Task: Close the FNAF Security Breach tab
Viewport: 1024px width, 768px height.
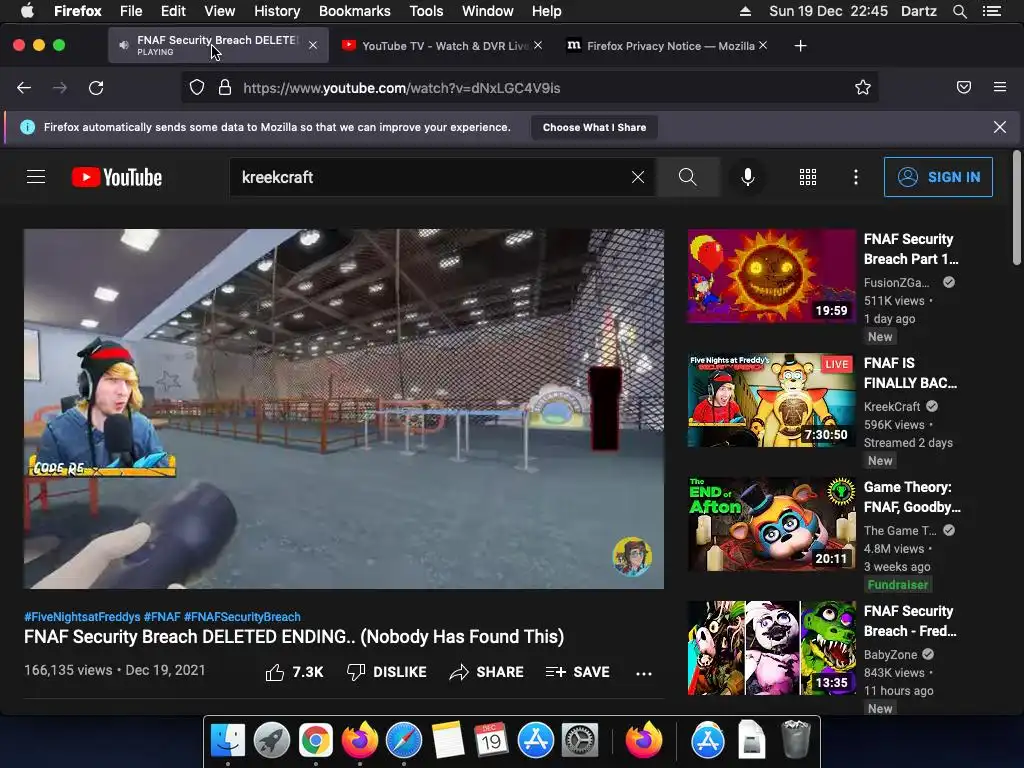Action: pyautogui.click(x=313, y=45)
